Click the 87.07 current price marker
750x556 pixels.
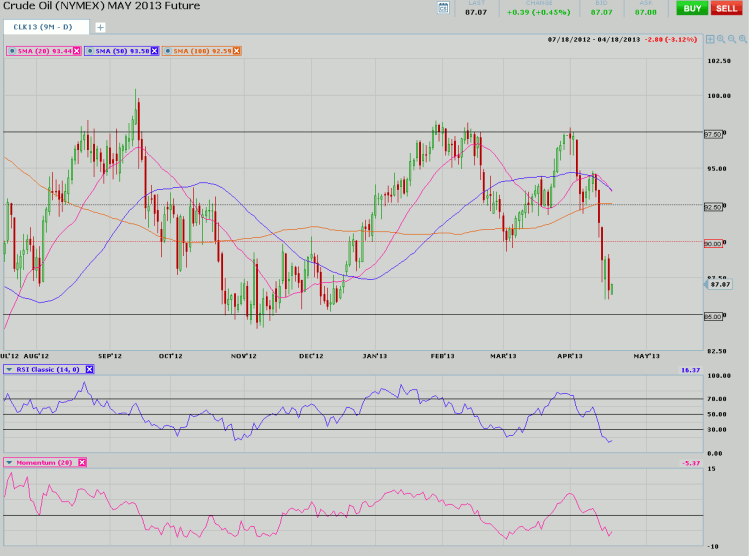coord(722,285)
